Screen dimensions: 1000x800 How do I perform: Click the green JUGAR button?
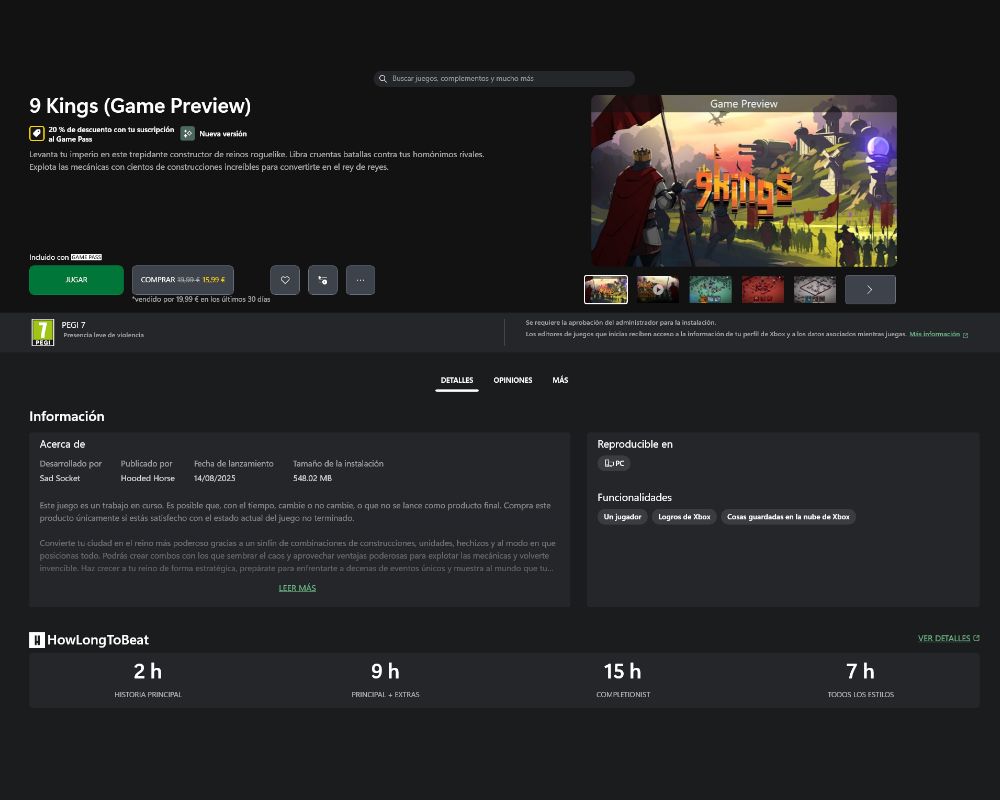tap(77, 280)
